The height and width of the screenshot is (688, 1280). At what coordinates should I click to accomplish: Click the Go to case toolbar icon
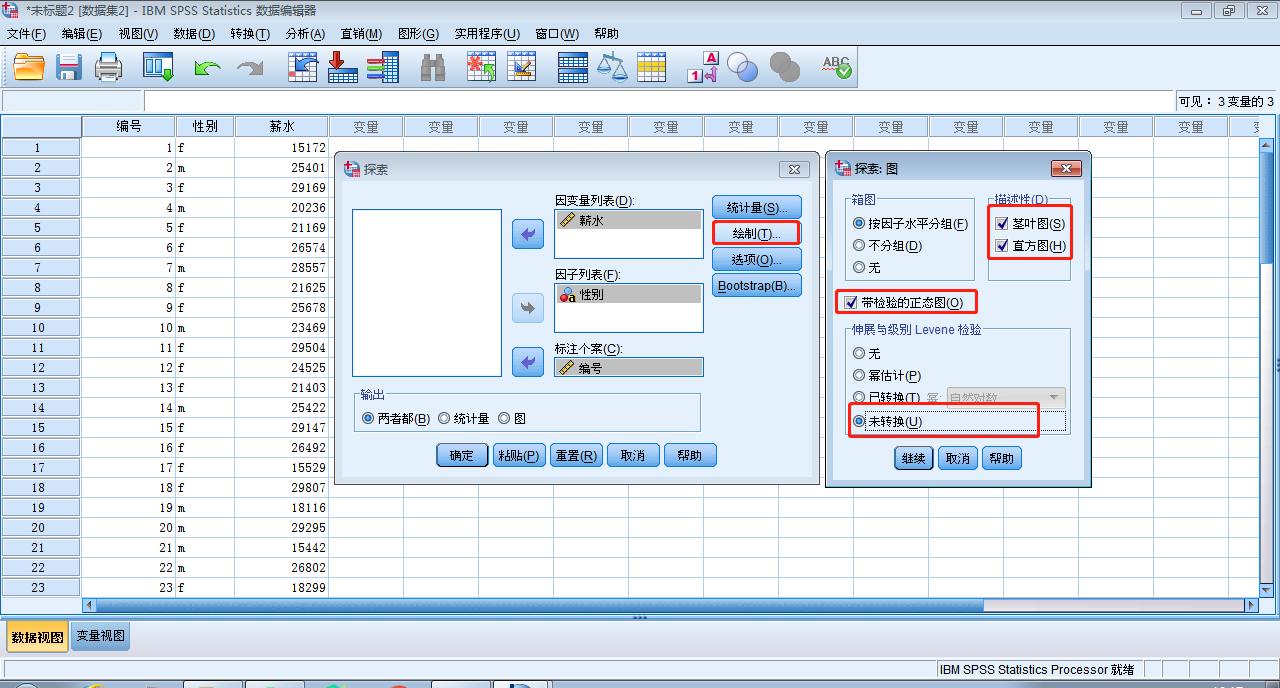302,67
